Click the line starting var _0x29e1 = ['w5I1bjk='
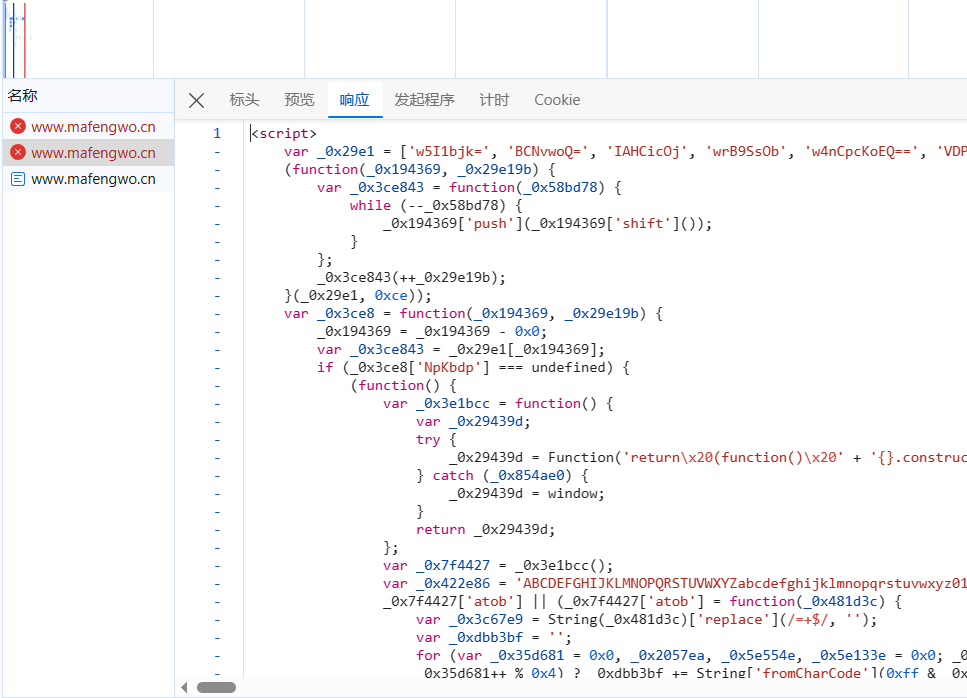Viewport: 967px width, 698px height. tap(625, 151)
